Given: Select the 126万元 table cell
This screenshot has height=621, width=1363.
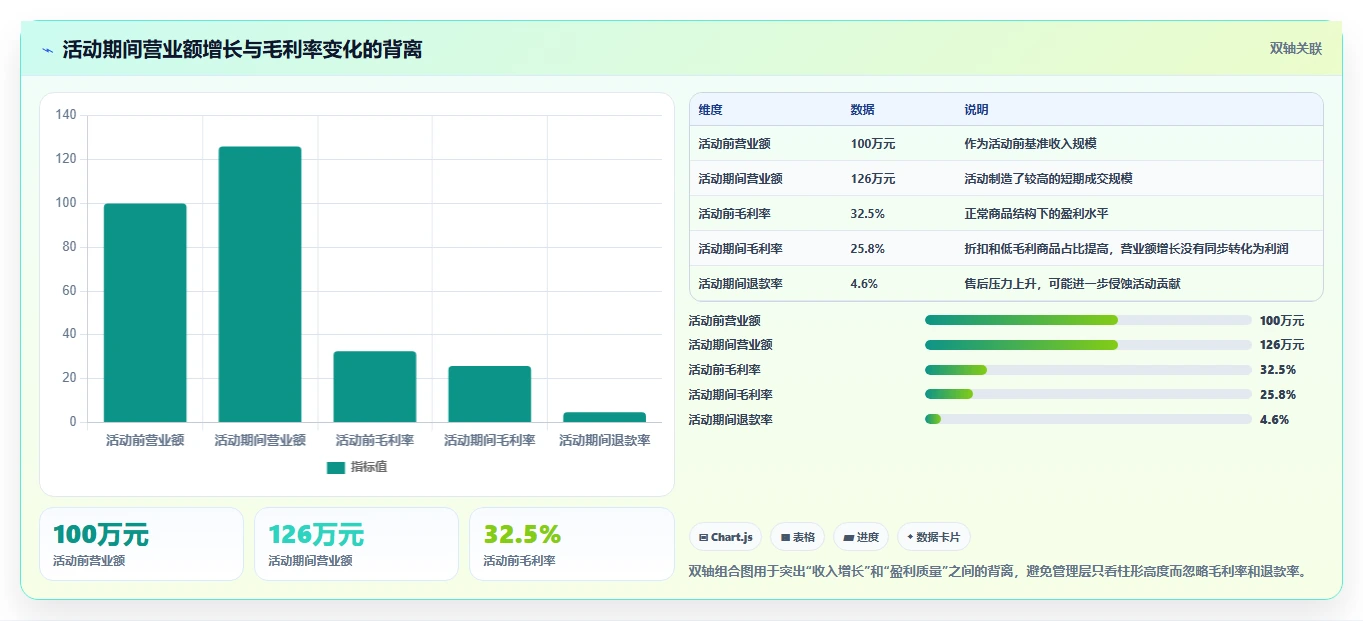Looking at the screenshot, I should click(x=873, y=179).
